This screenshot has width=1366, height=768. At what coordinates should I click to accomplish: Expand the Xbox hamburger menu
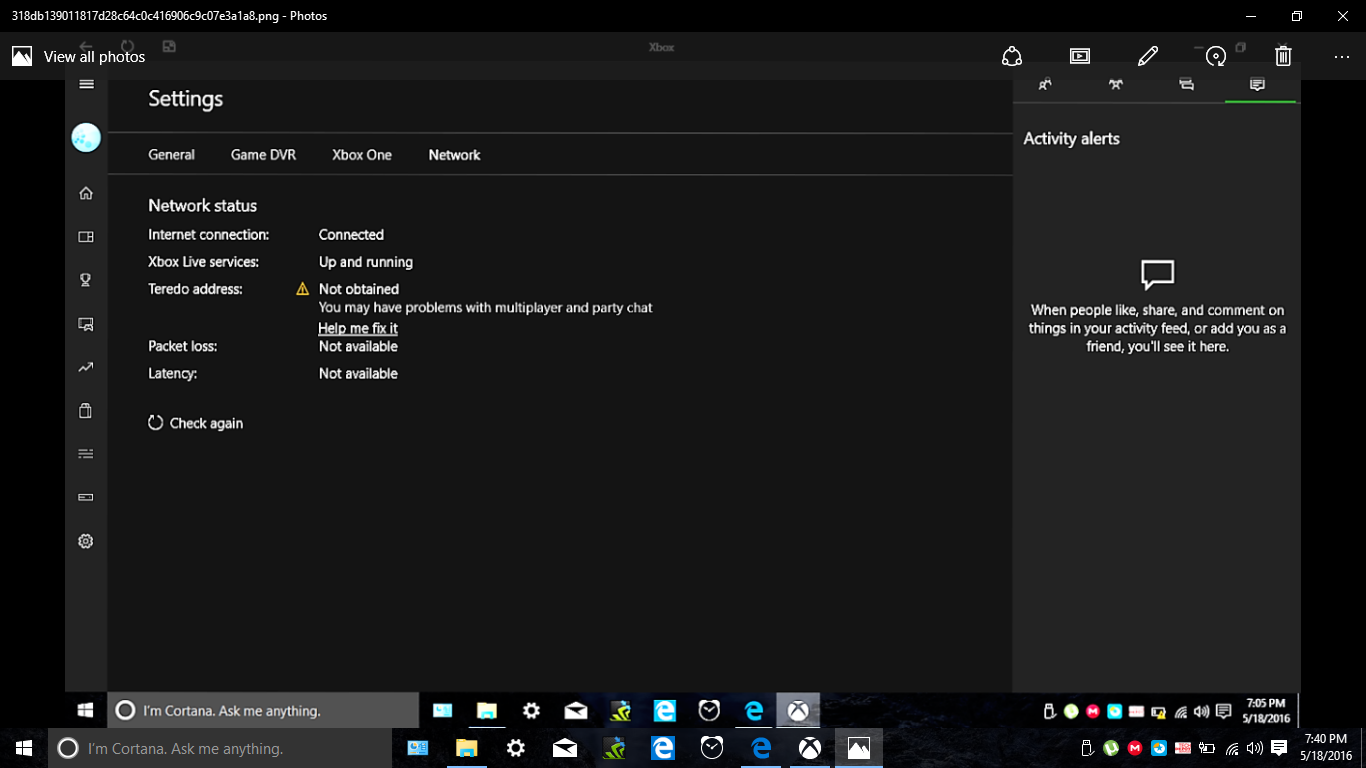coord(86,84)
